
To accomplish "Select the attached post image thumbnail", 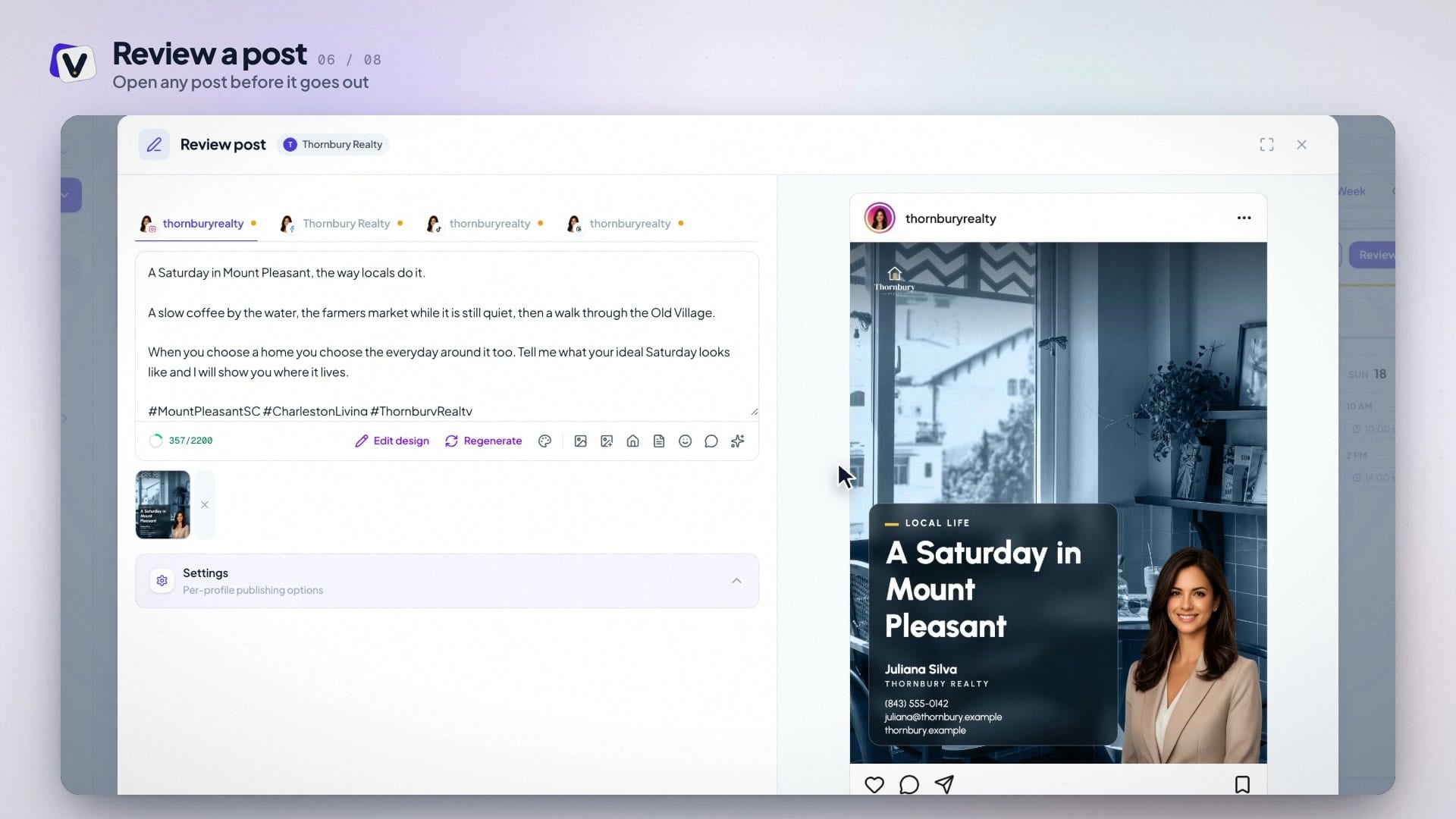I will pyautogui.click(x=163, y=505).
